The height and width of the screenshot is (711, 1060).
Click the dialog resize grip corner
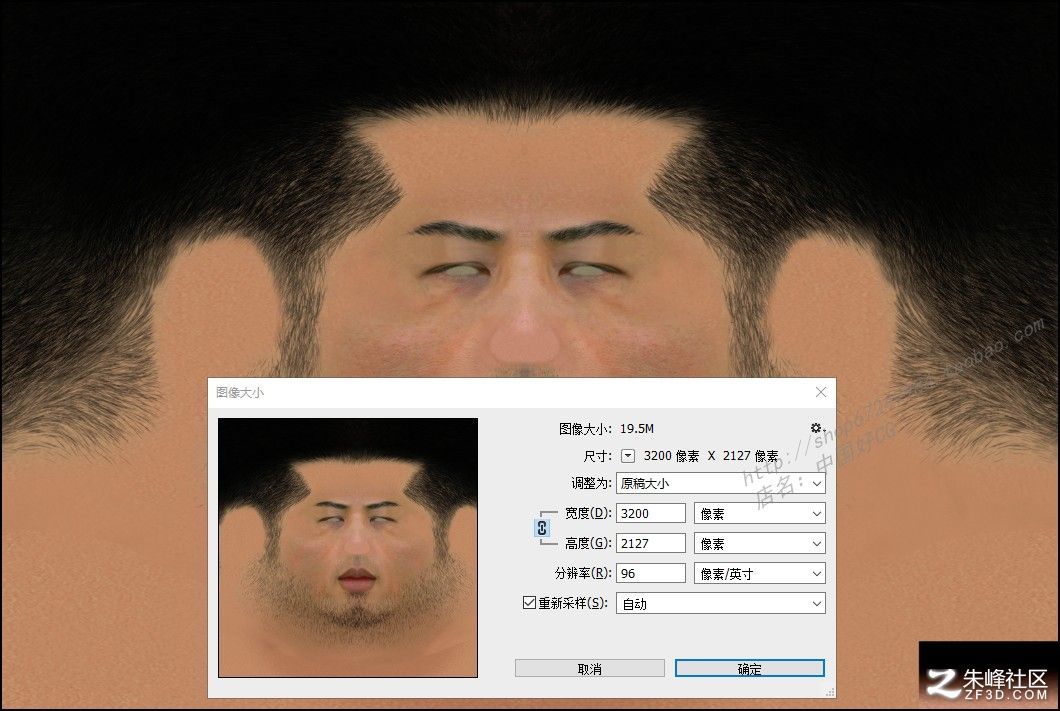830,692
